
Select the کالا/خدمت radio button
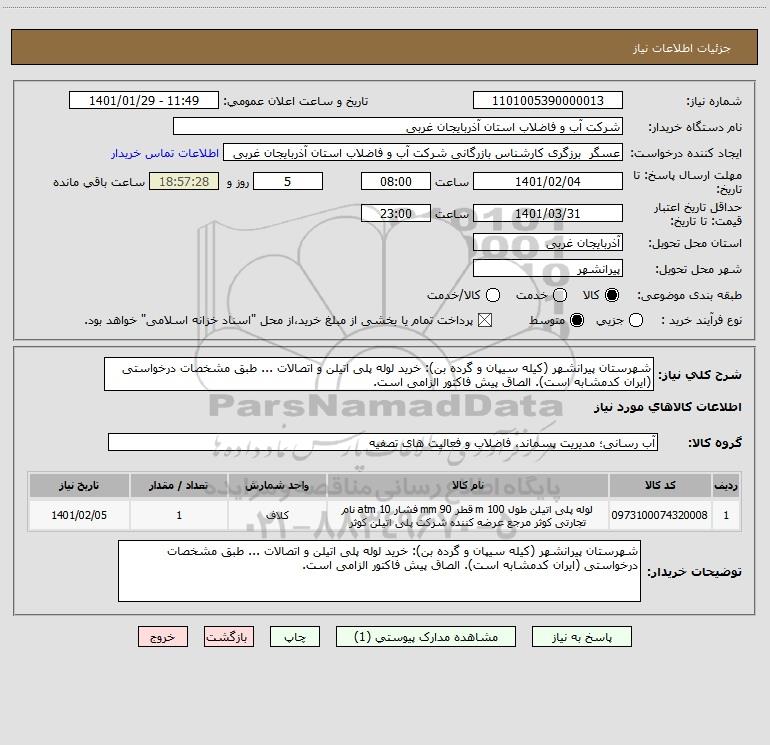pyautogui.click(x=493, y=295)
